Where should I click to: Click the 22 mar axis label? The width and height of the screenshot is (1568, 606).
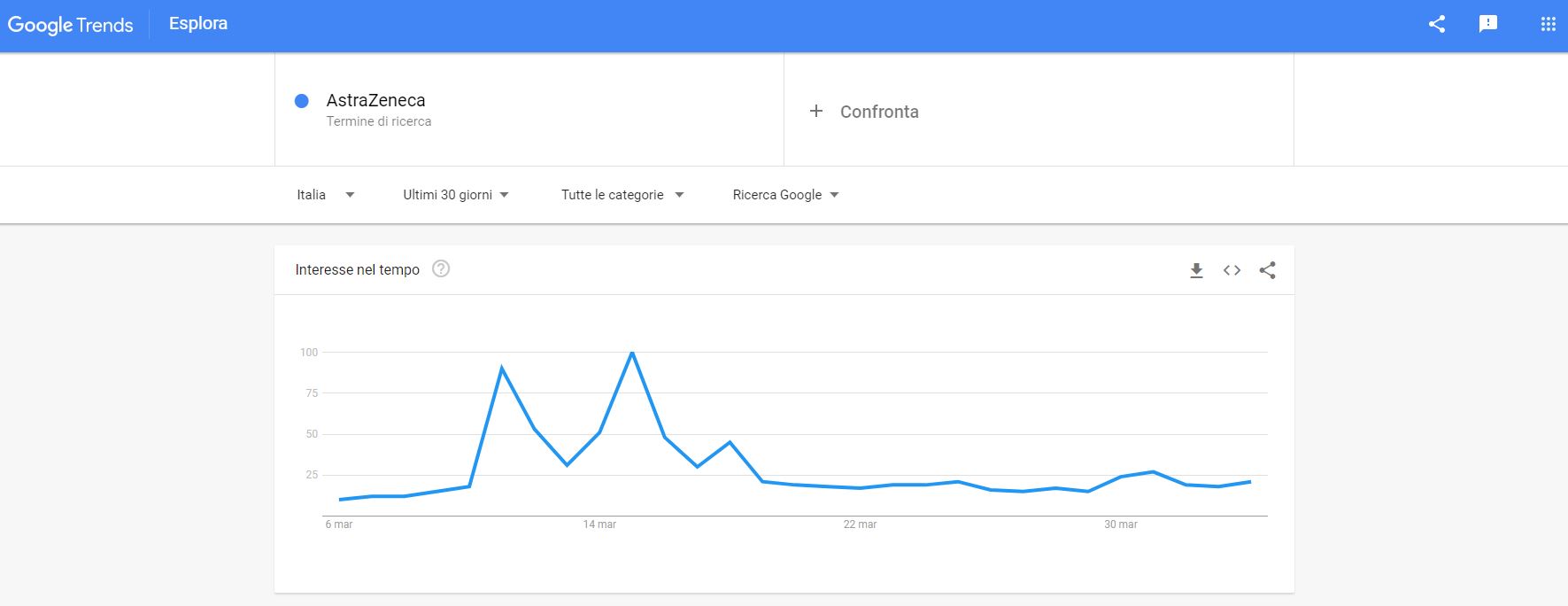(860, 524)
